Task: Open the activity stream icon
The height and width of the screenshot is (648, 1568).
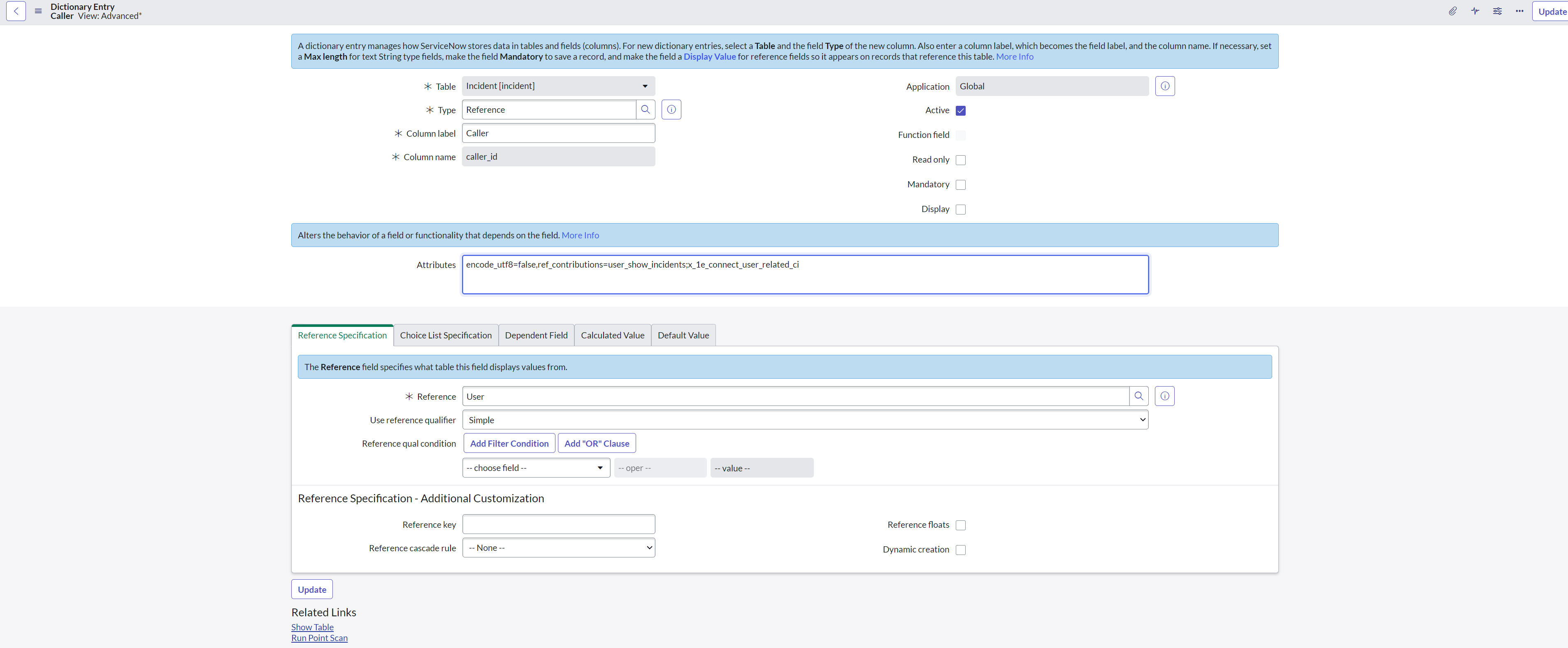Action: point(1475,11)
